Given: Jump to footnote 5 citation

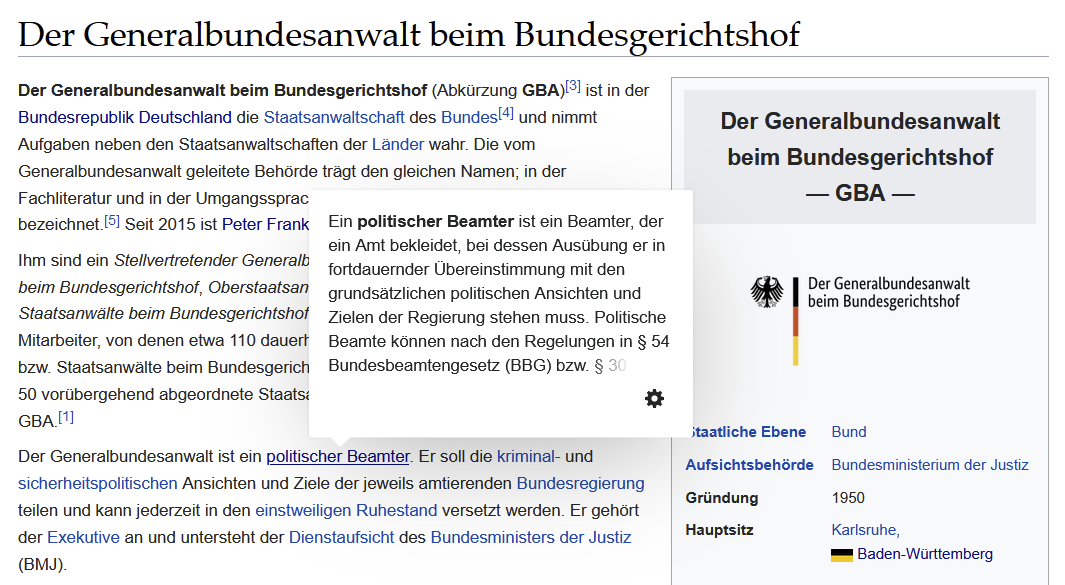Looking at the screenshot, I should tap(112, 221).
